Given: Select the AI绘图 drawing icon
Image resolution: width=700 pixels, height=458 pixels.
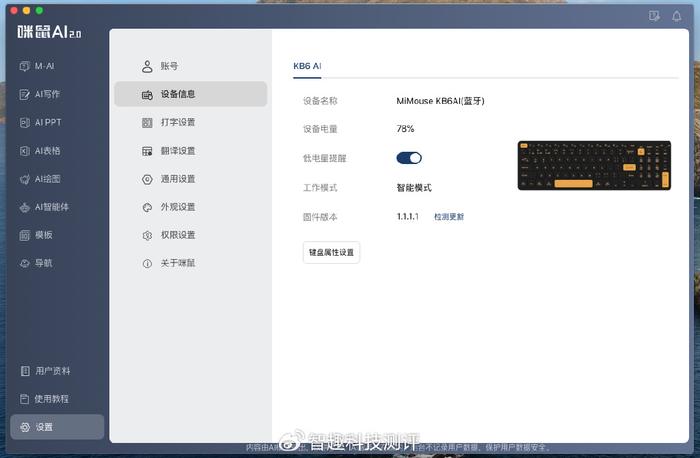Looking at the screenshot, I should click(24, 179).
